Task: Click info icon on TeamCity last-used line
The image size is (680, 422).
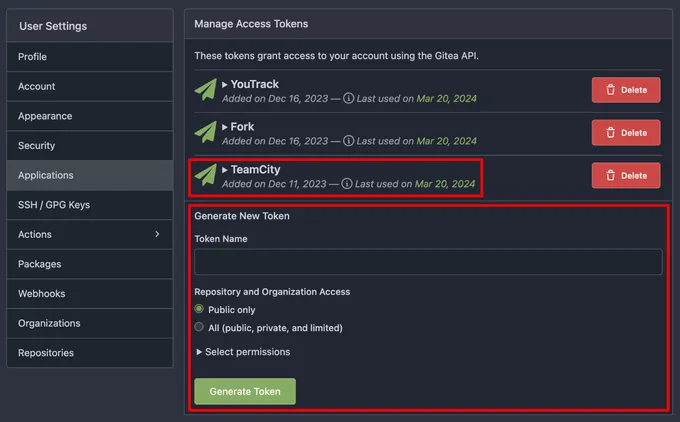Action: point(348,184)
